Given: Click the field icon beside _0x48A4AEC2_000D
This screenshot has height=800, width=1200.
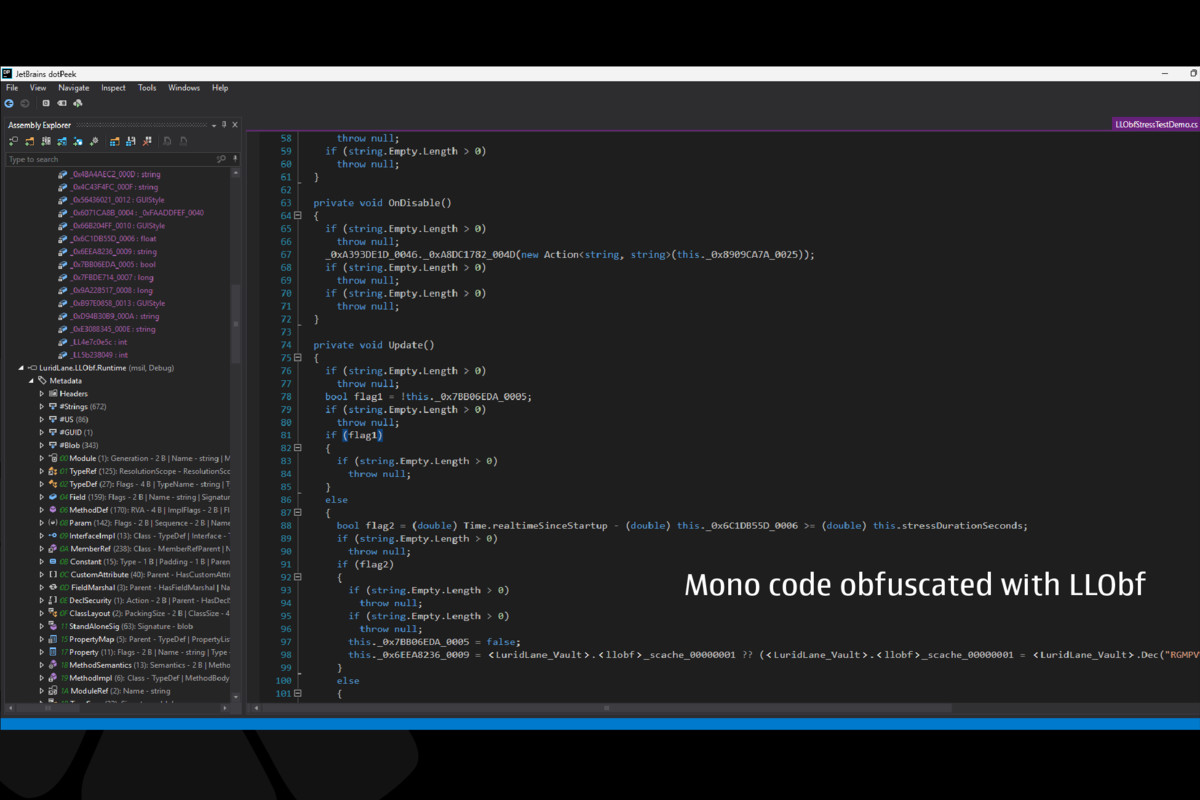Looking at the screenshot, I should (63, 174).
